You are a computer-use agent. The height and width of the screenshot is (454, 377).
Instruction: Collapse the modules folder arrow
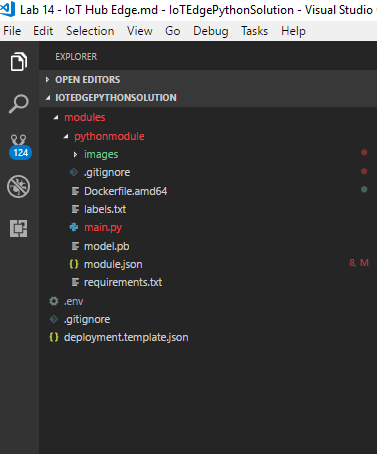[x=56, y=117]
